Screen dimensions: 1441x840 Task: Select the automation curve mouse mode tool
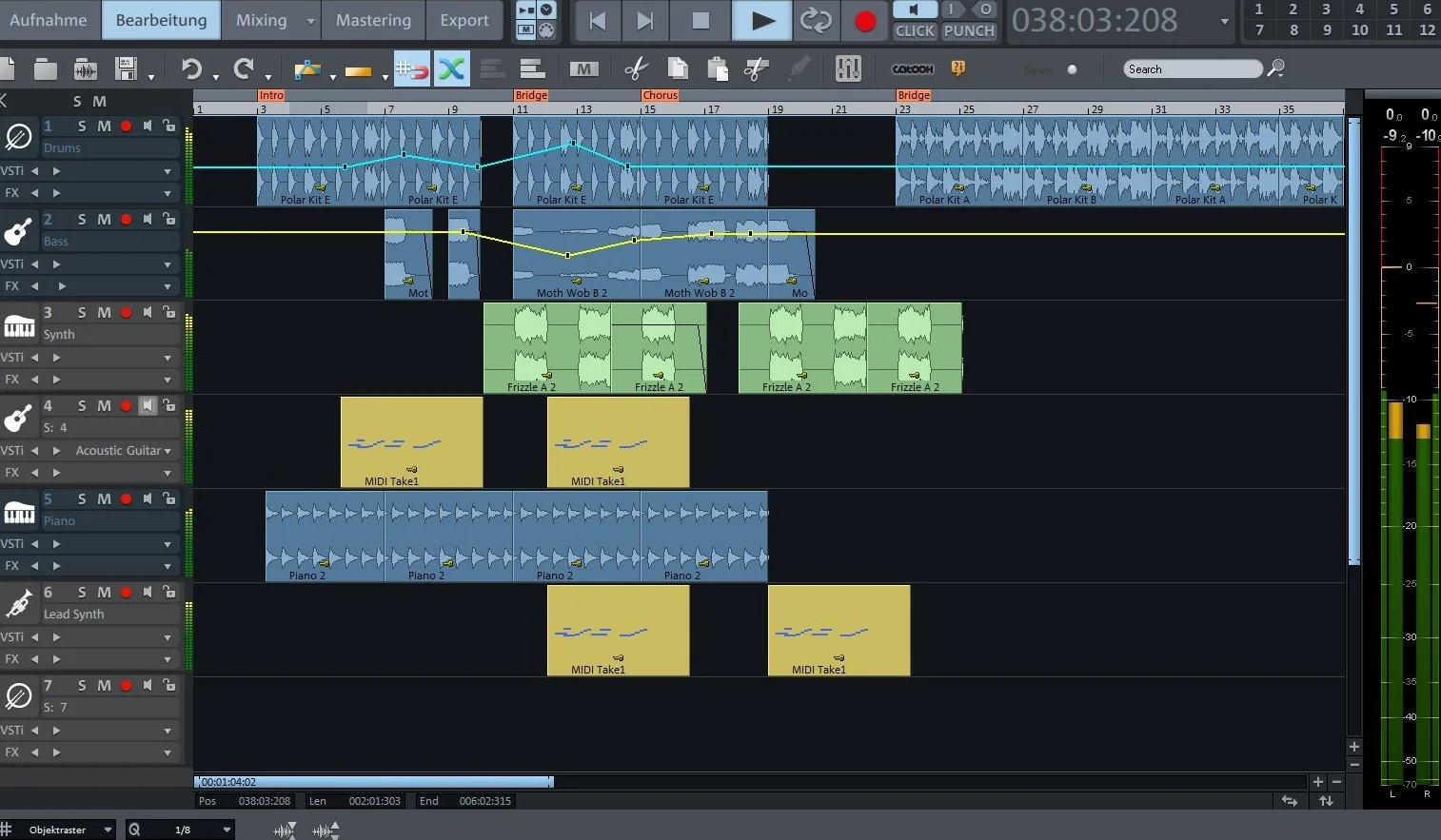tap(306, 68)
